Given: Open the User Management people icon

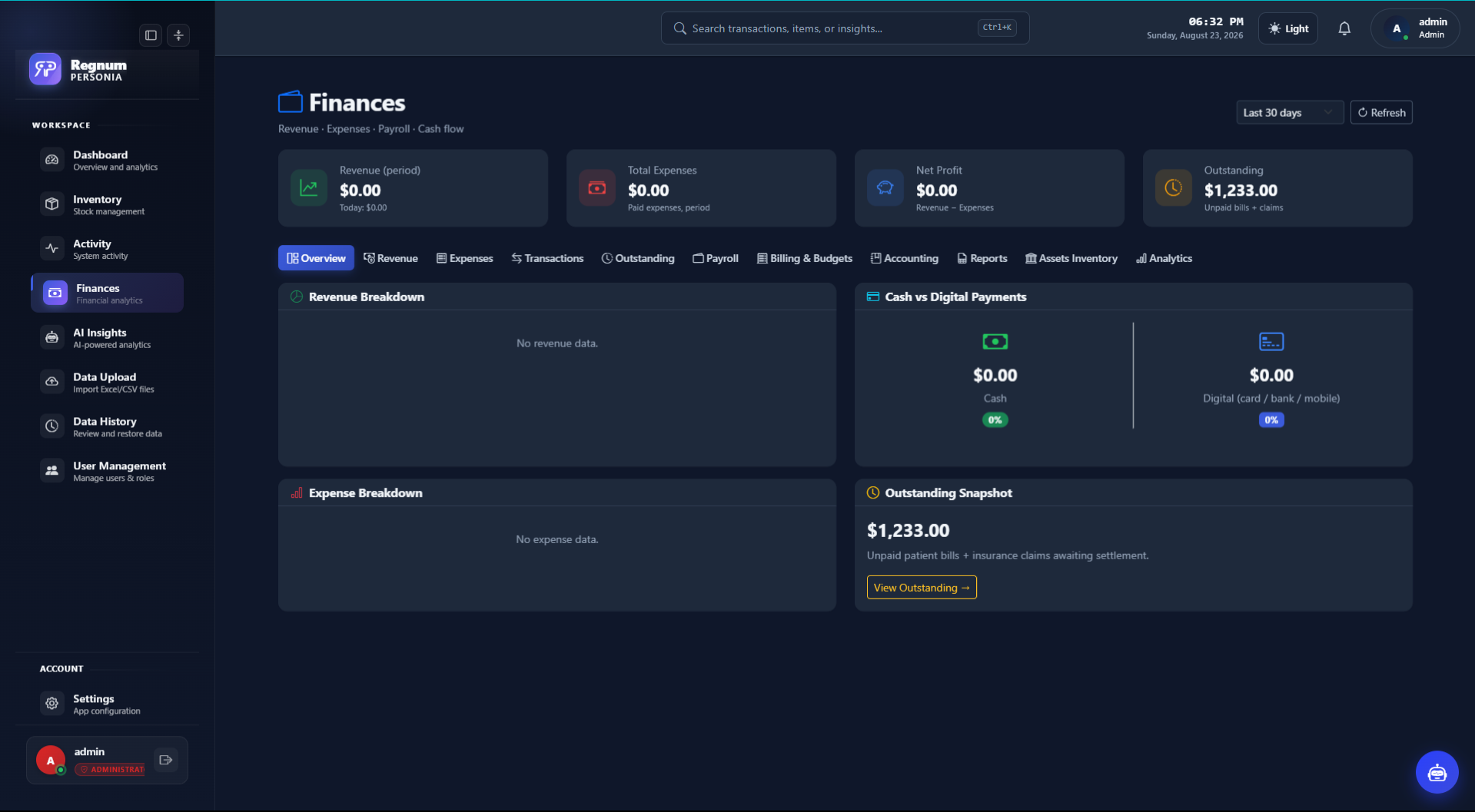Looking at the screenshot, I should pyautogui.click(x=51, y=471).
